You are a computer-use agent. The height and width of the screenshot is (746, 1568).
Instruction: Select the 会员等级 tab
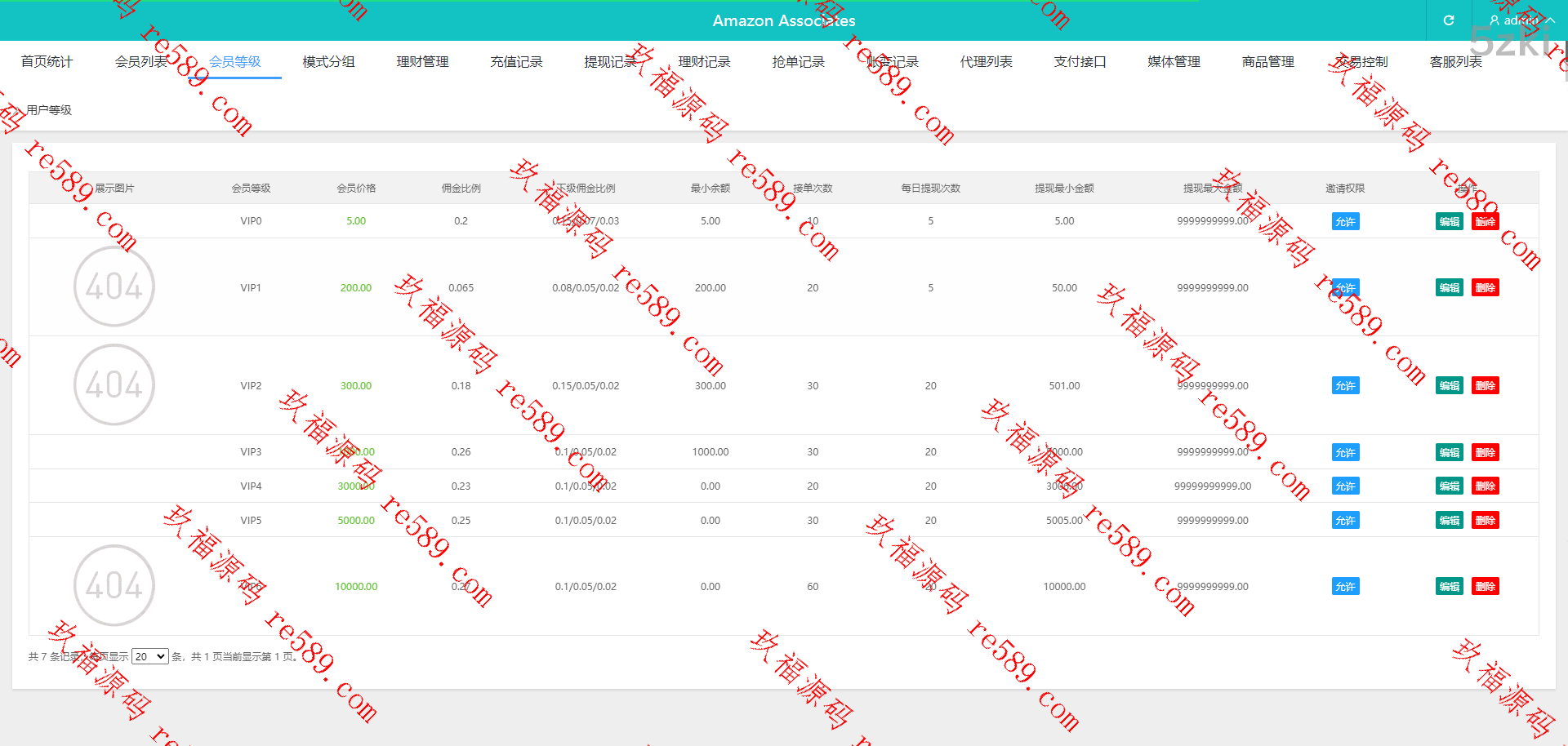click(234, 61)
